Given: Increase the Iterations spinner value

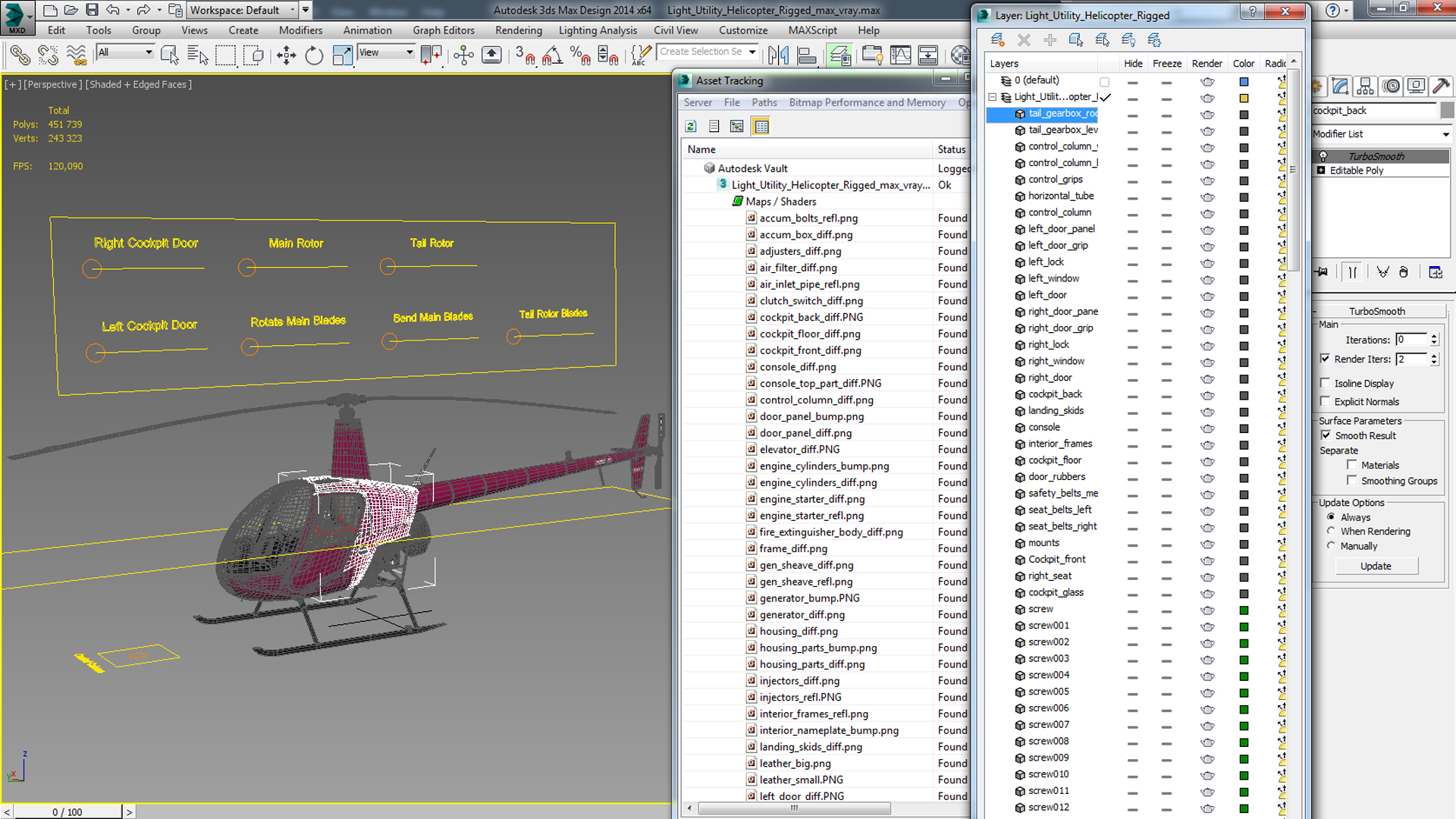Looking at the screenshot, I should tap(1434, 337).
